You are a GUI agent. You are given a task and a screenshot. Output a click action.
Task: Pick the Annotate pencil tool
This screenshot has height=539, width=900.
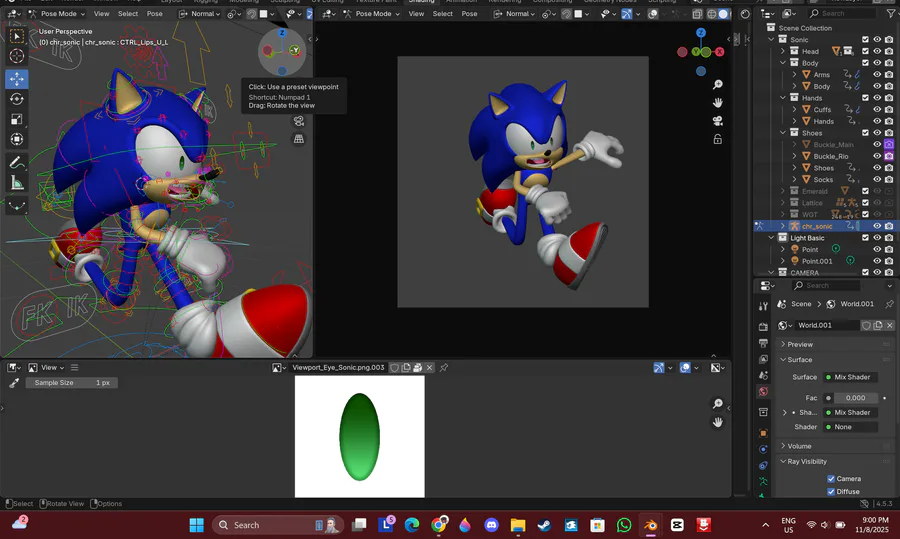tap(17, 163)
